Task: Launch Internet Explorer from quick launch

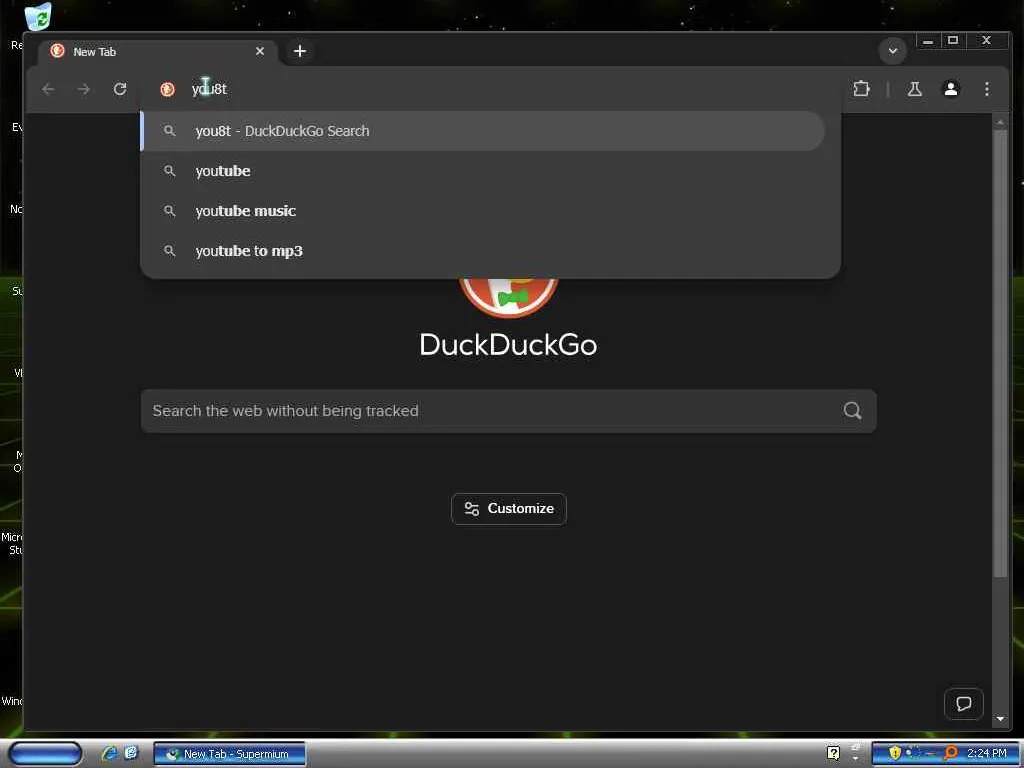Action: pos(109,754)
